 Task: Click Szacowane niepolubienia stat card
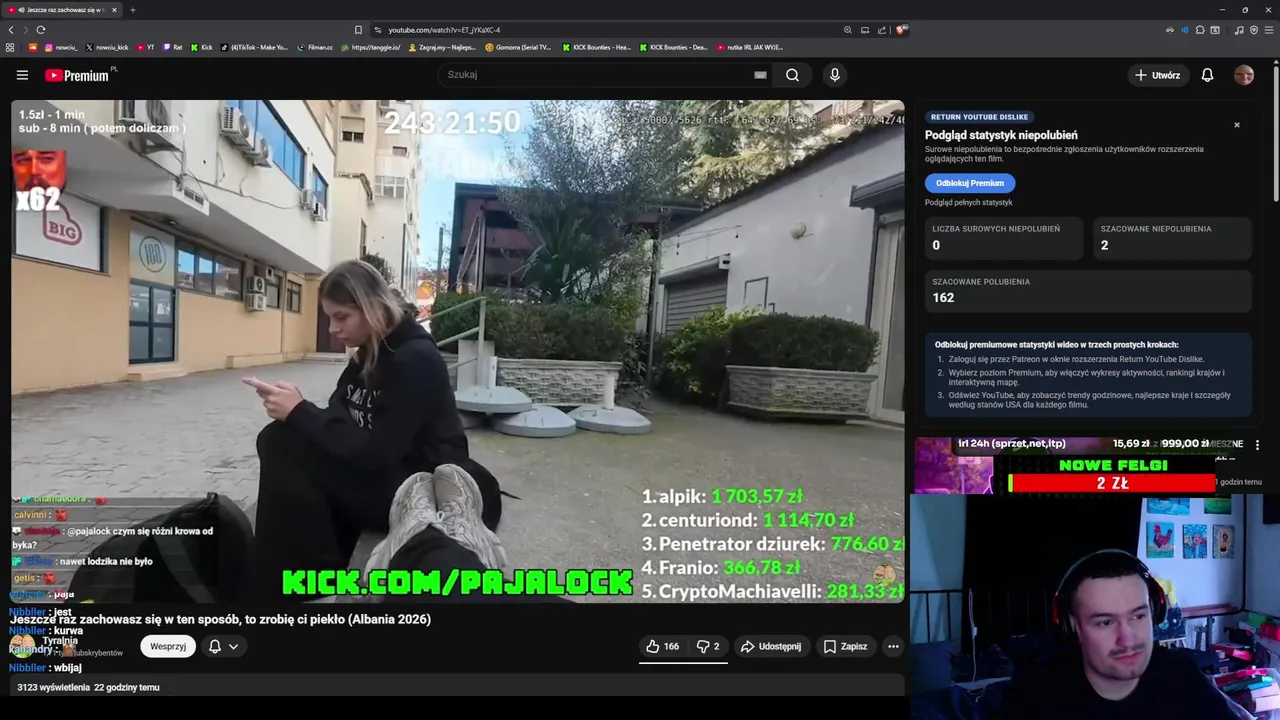coord(1172,238)
